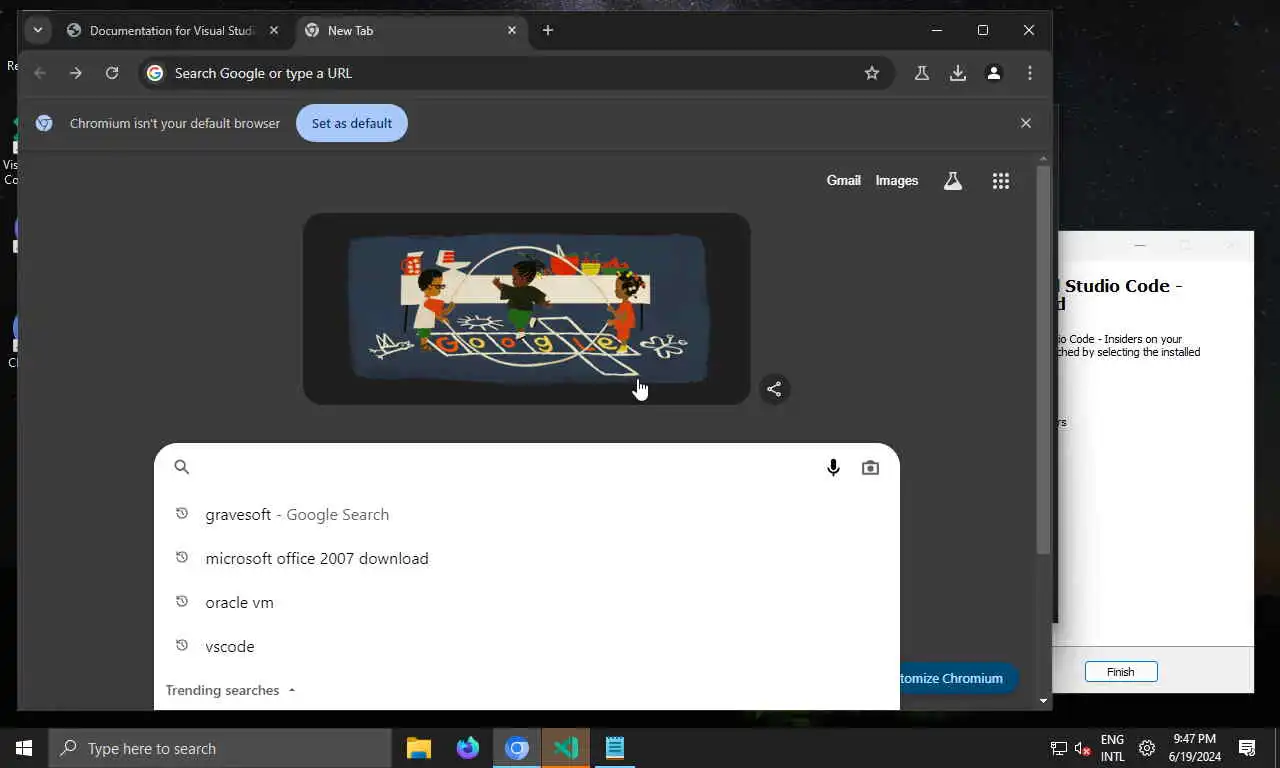Click the taskbar search box

[220, 748]
